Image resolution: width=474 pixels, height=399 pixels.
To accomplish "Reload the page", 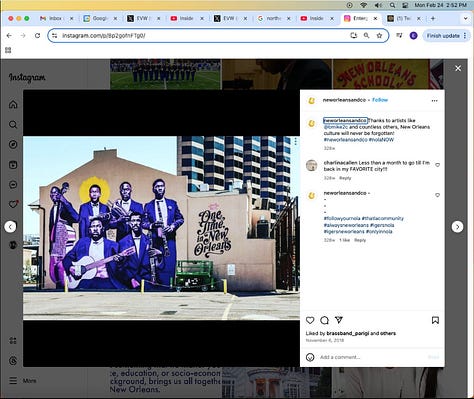I will [37, 36].
